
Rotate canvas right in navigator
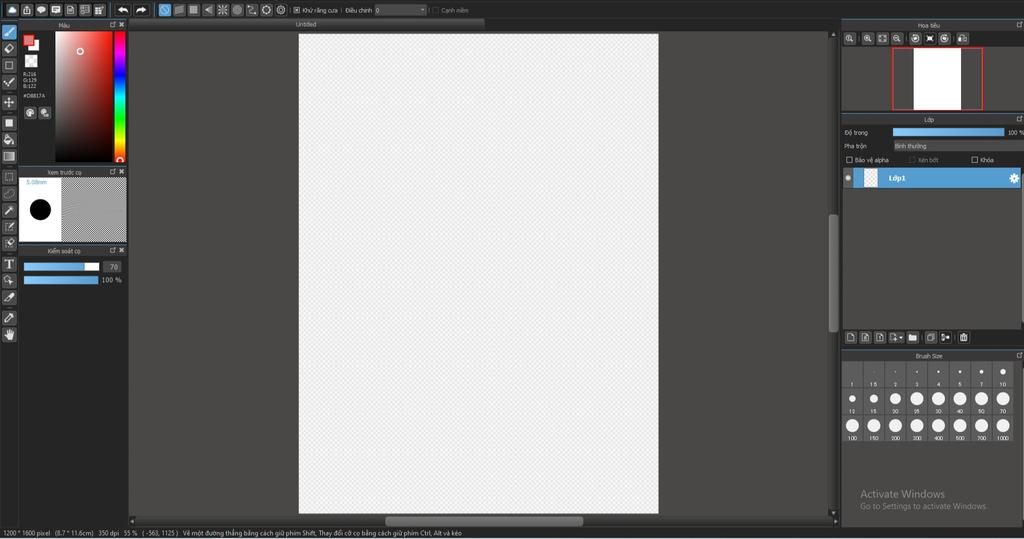[944, 39]
